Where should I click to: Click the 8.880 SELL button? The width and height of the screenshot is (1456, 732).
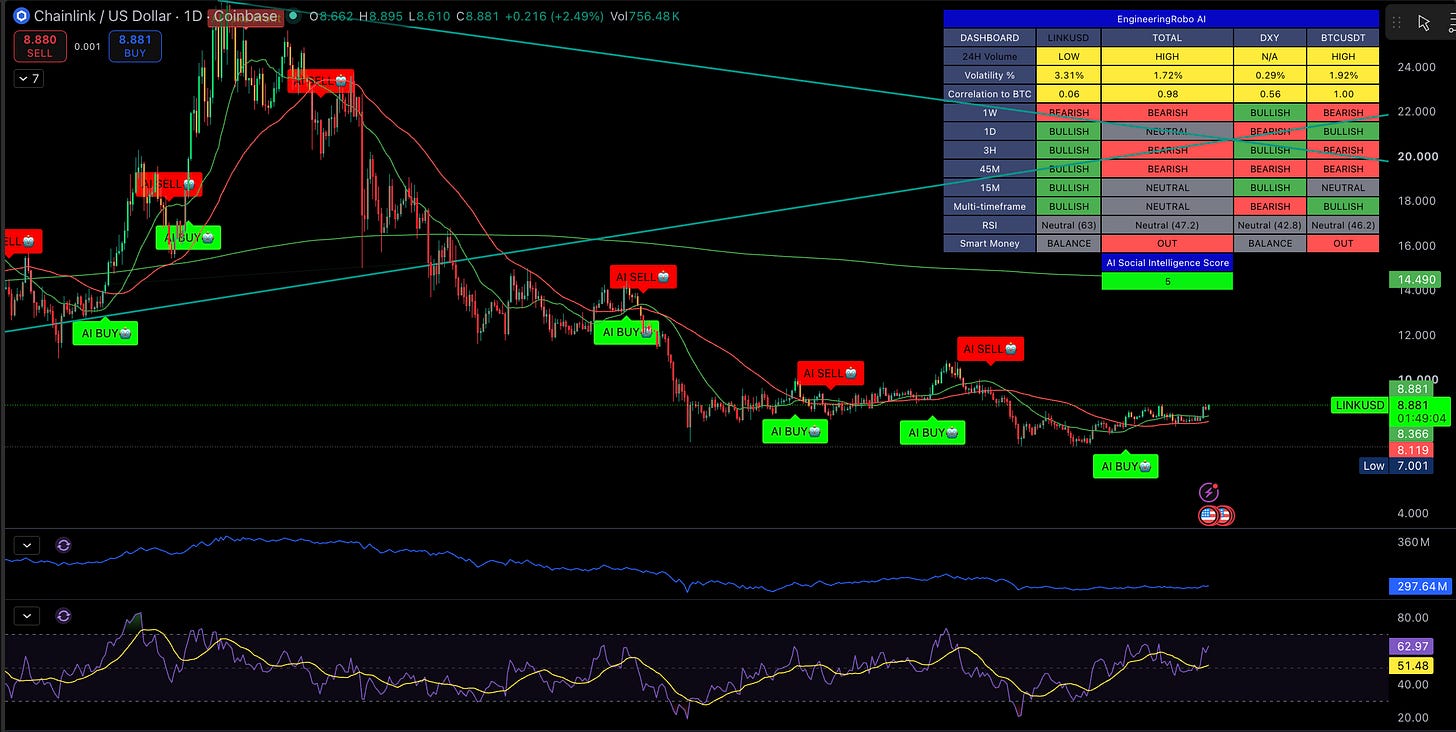pyautogui.click(x=40, y=46)
